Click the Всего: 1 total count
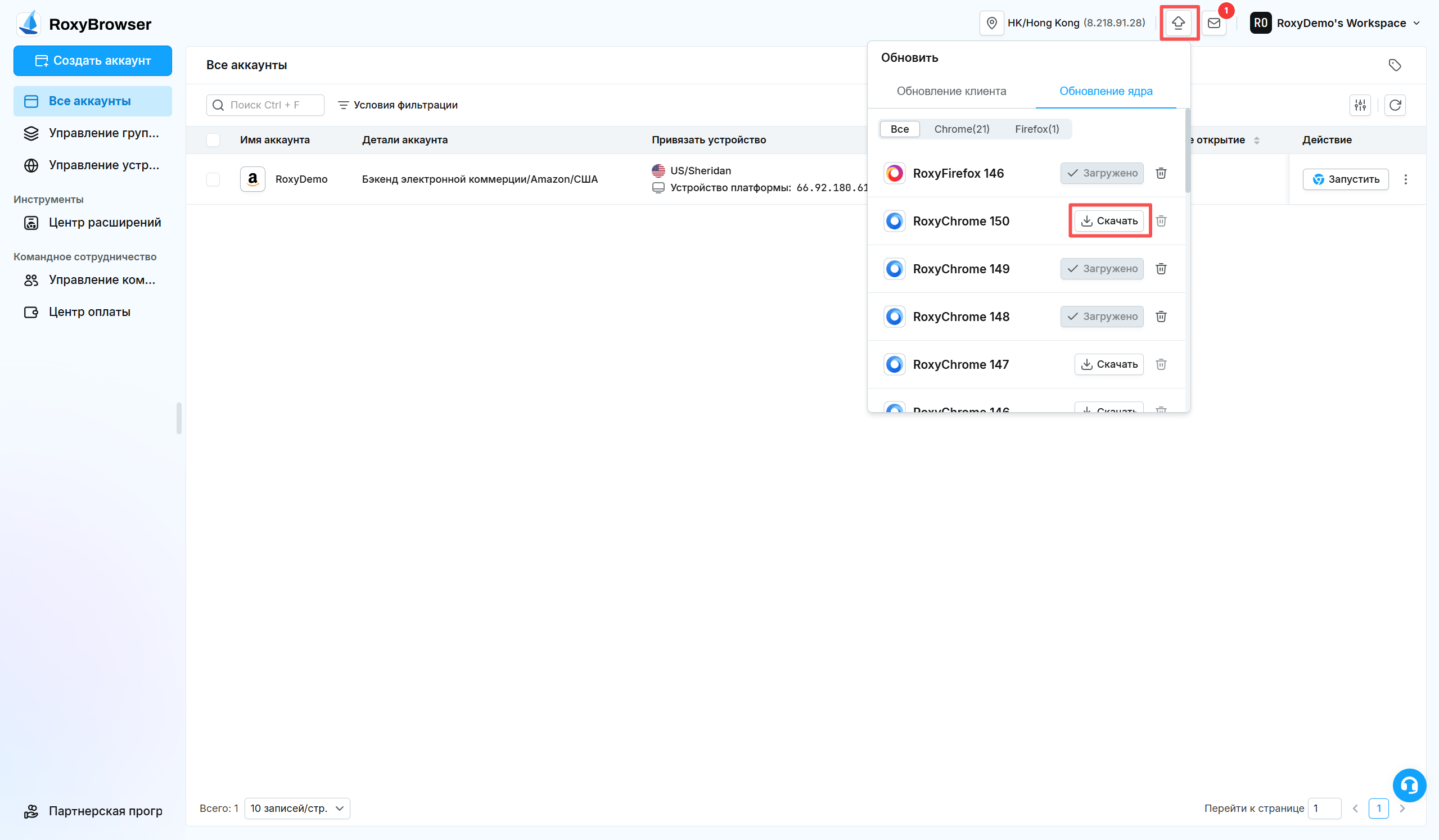 tap(219, 809)
